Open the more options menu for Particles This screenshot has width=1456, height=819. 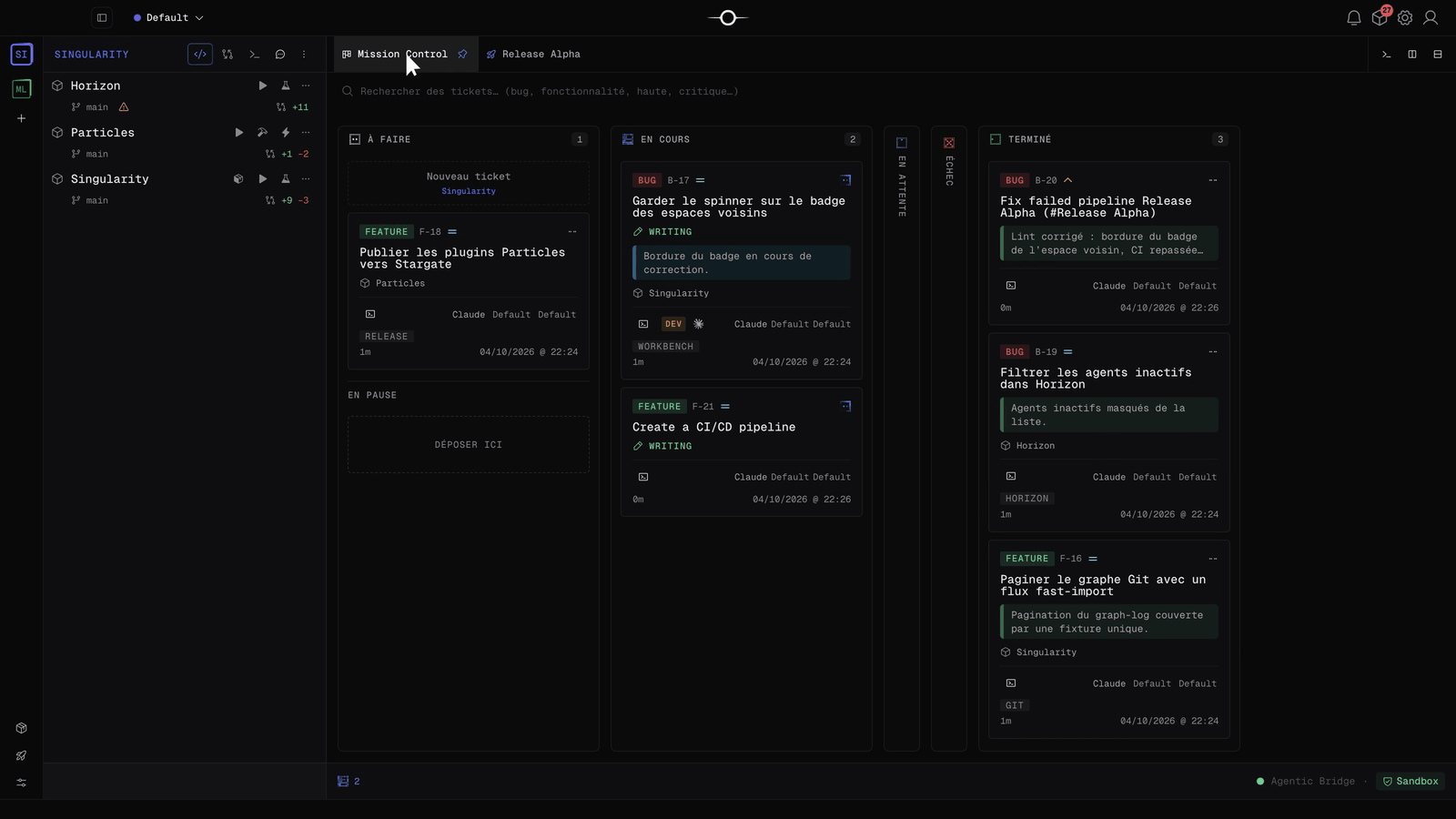306,132
